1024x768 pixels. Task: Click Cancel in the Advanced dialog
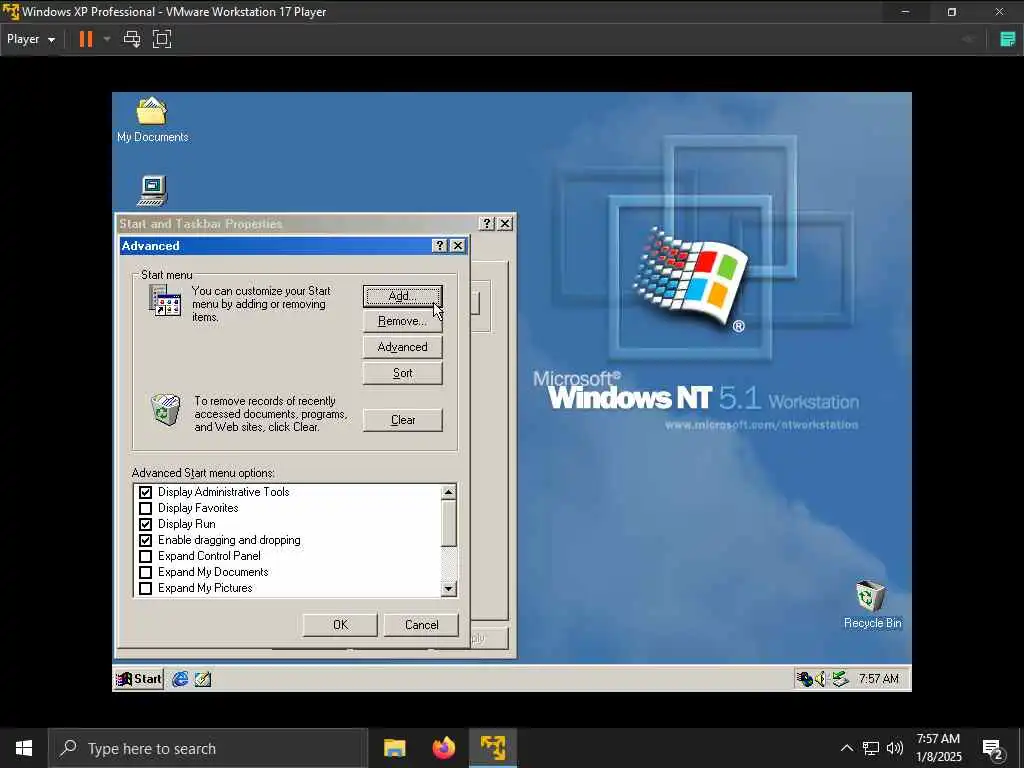click(x=421, y=625)
